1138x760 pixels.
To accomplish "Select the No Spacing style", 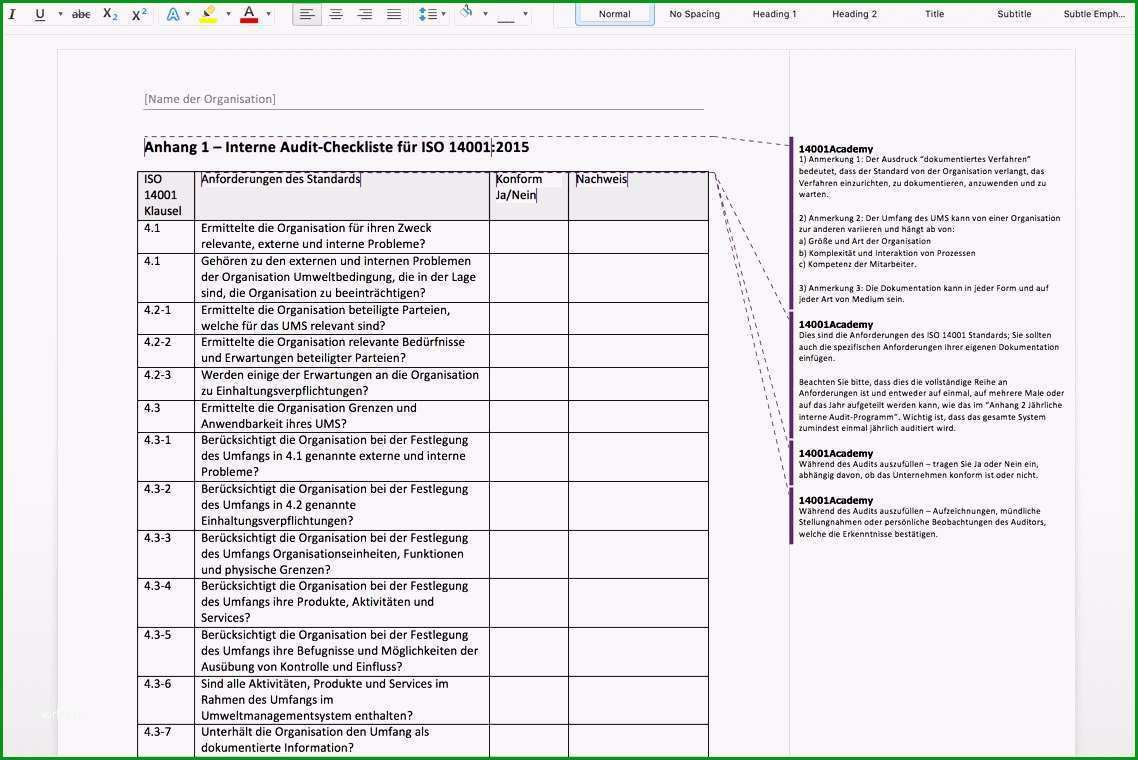I will point(694,14).
